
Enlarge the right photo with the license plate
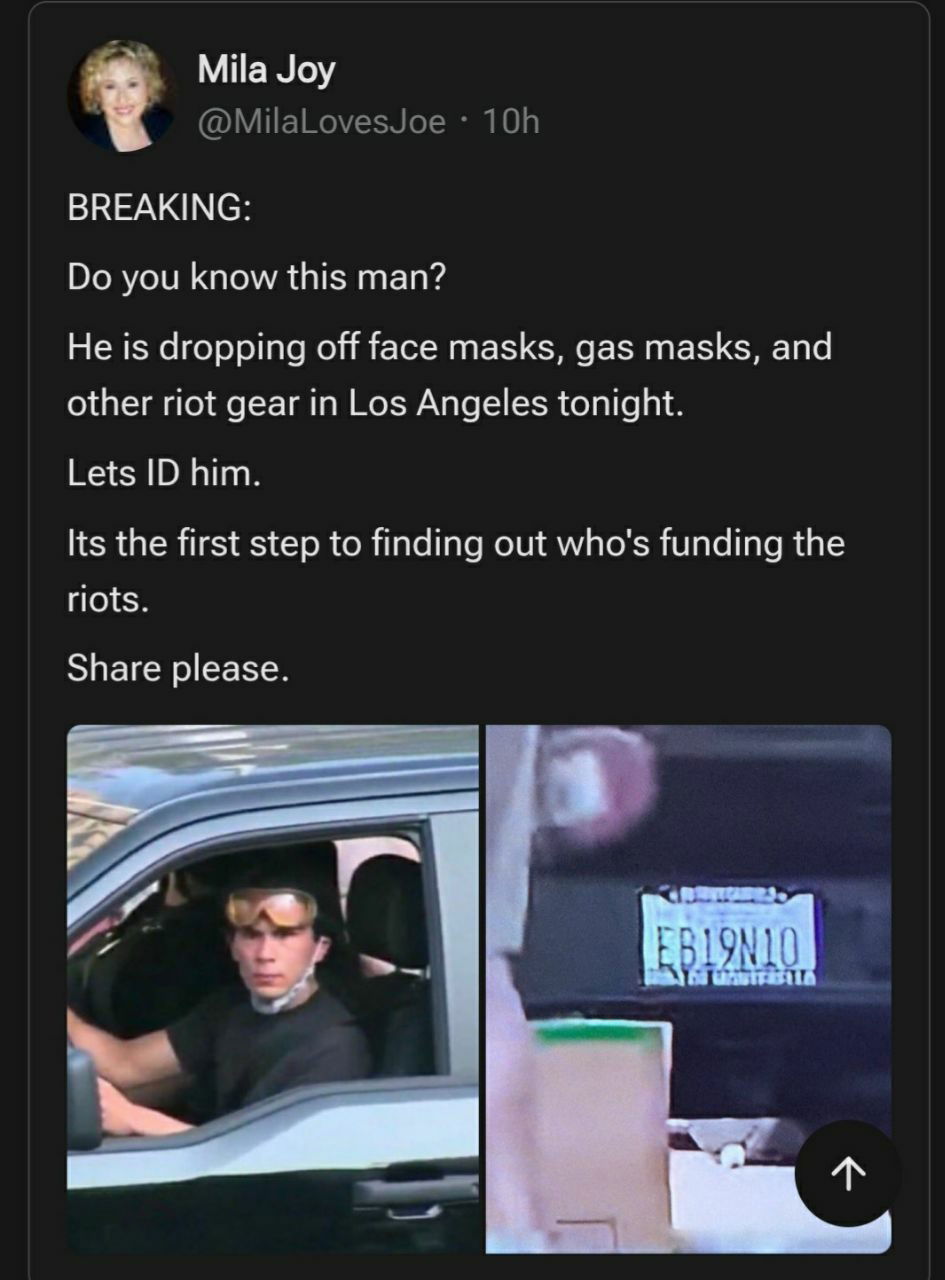coord(688,988)
